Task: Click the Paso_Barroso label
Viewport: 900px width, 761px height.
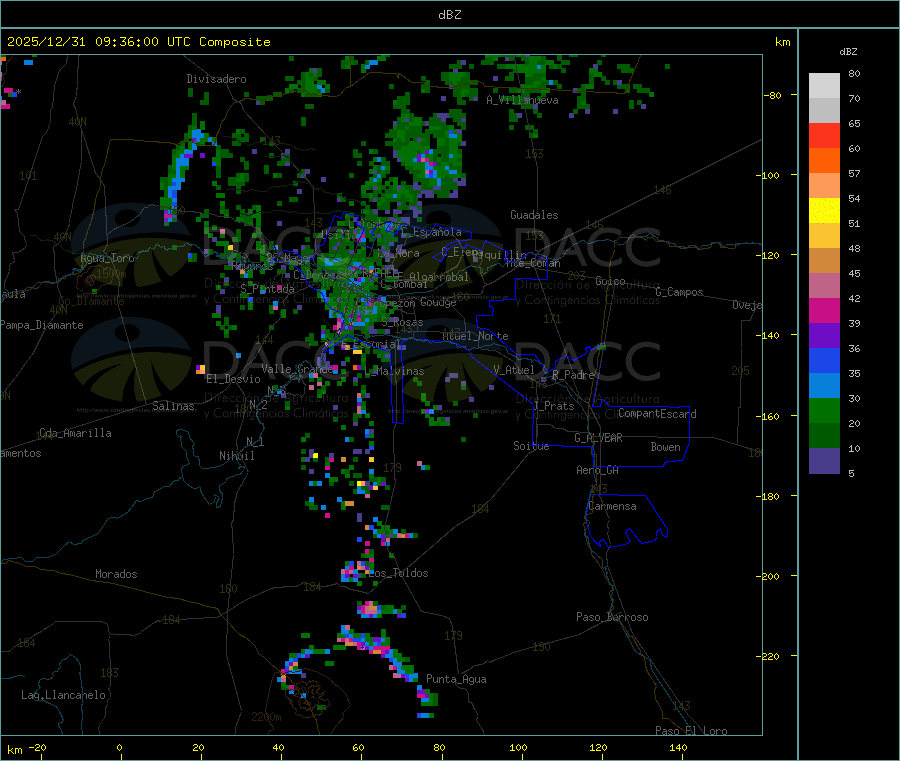Action: coord(612,617)
